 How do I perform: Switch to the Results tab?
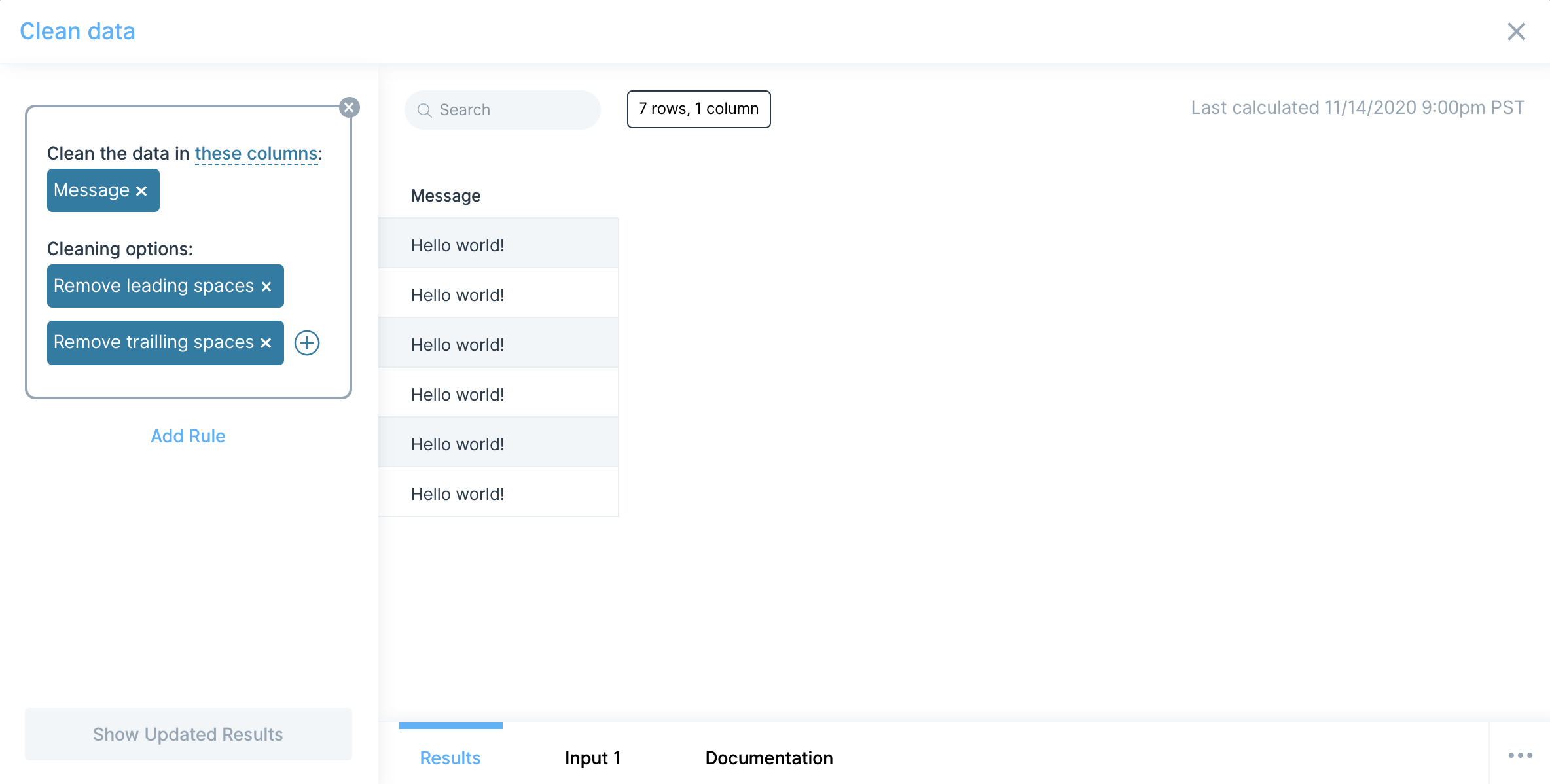click(450, 758)
